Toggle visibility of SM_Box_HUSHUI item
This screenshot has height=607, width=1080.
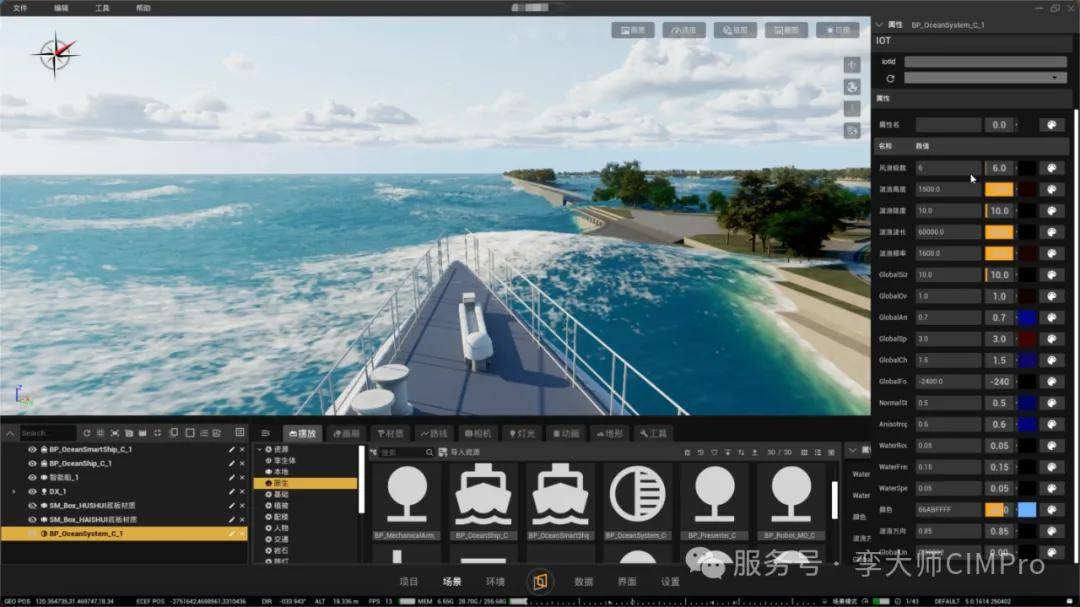(x=32, y=506)
